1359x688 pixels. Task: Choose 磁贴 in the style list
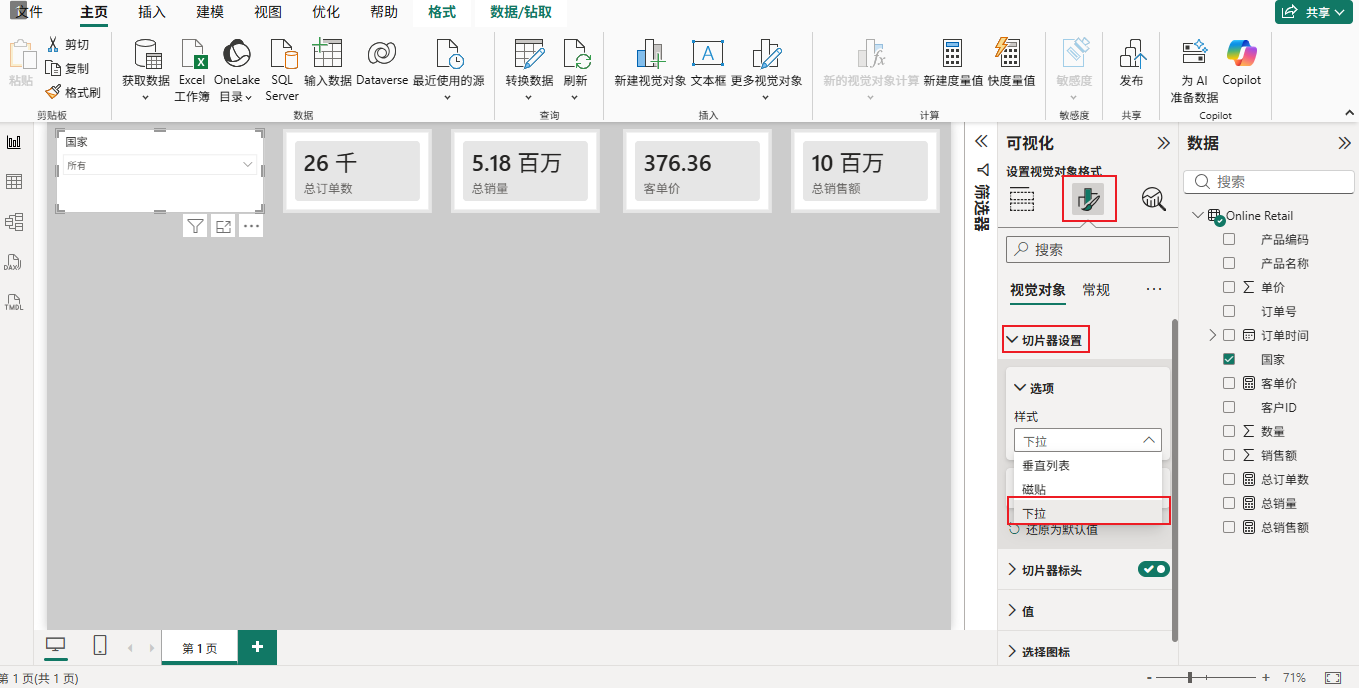pyautogui.click(x=1088, y=489)
